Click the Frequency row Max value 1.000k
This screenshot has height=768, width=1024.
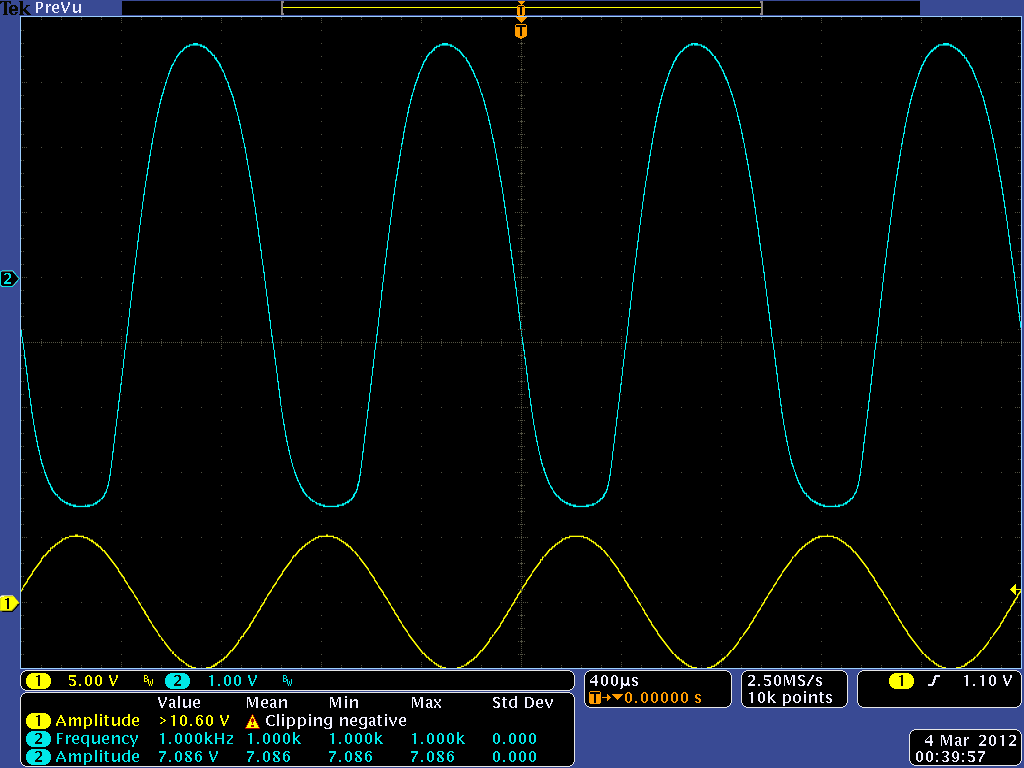coord(438,739)
